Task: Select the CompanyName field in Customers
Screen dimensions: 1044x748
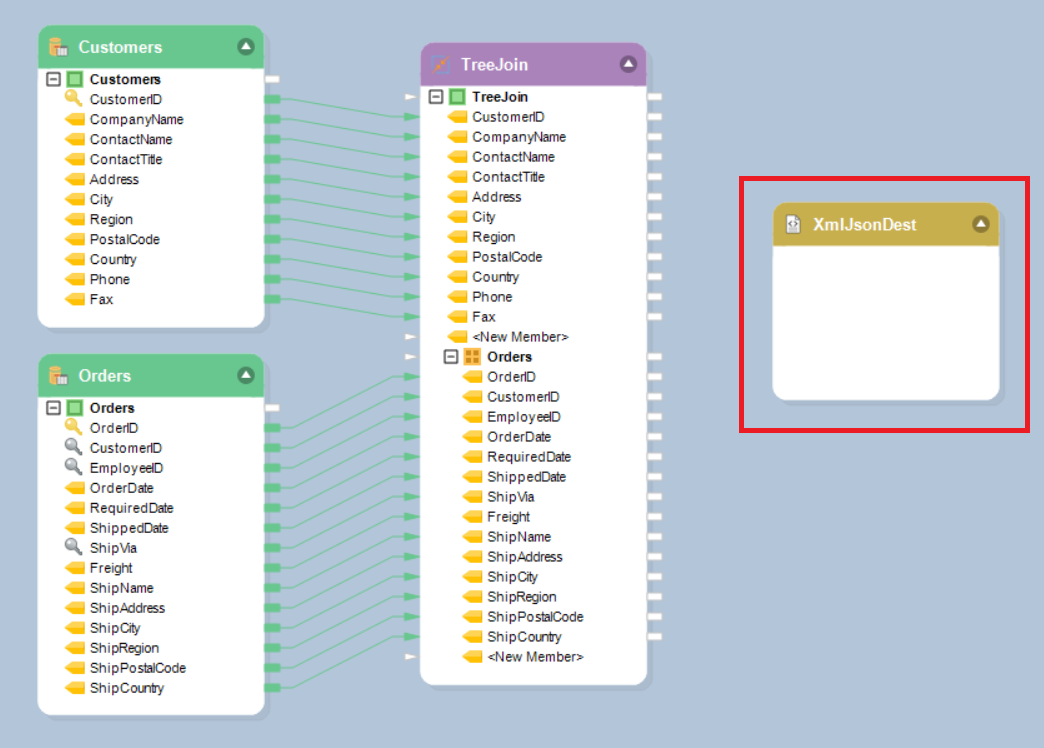Action: 136,119
